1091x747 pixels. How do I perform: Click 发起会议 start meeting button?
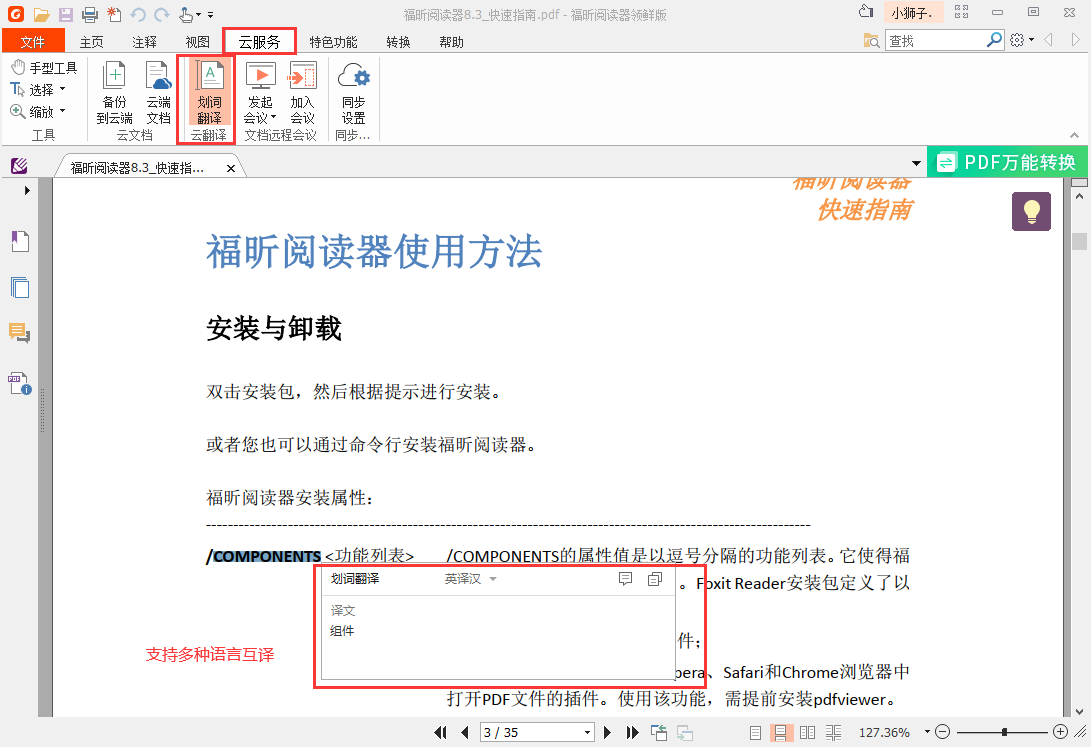point(260,93)
